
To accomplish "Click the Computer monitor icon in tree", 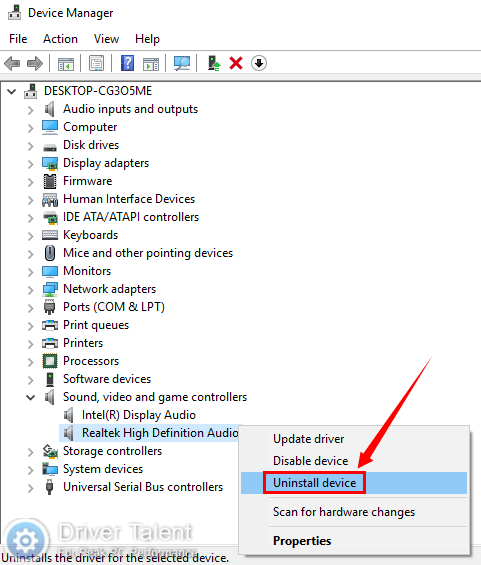I will 50,127.
